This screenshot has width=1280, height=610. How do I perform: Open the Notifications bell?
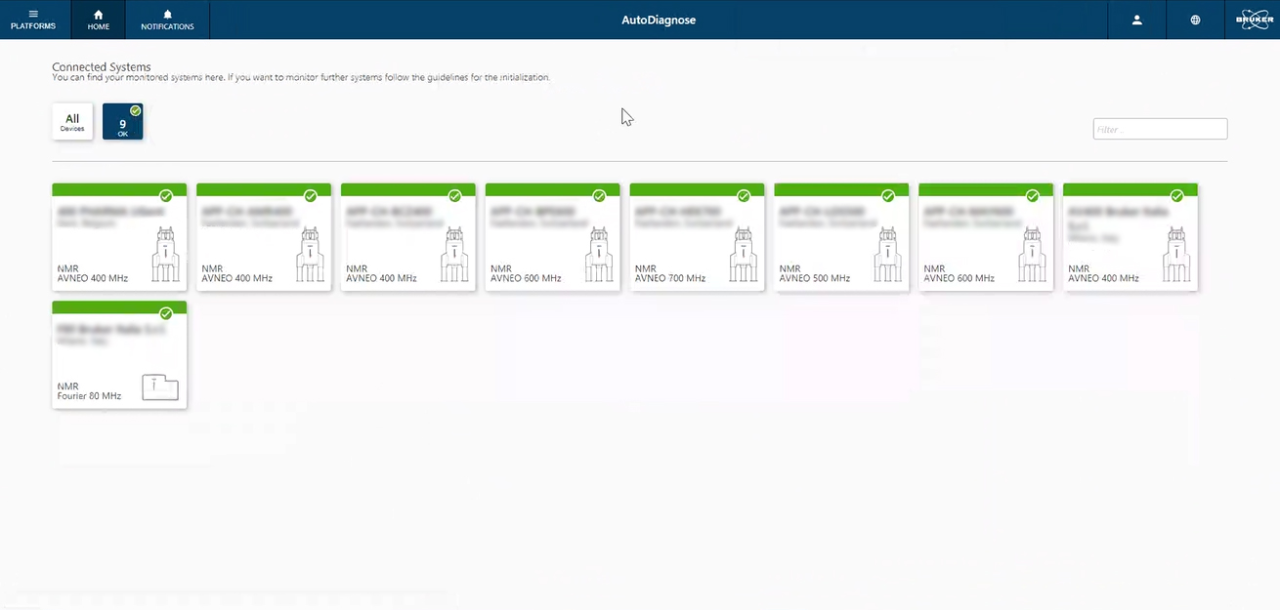click(x=167, y=20)
